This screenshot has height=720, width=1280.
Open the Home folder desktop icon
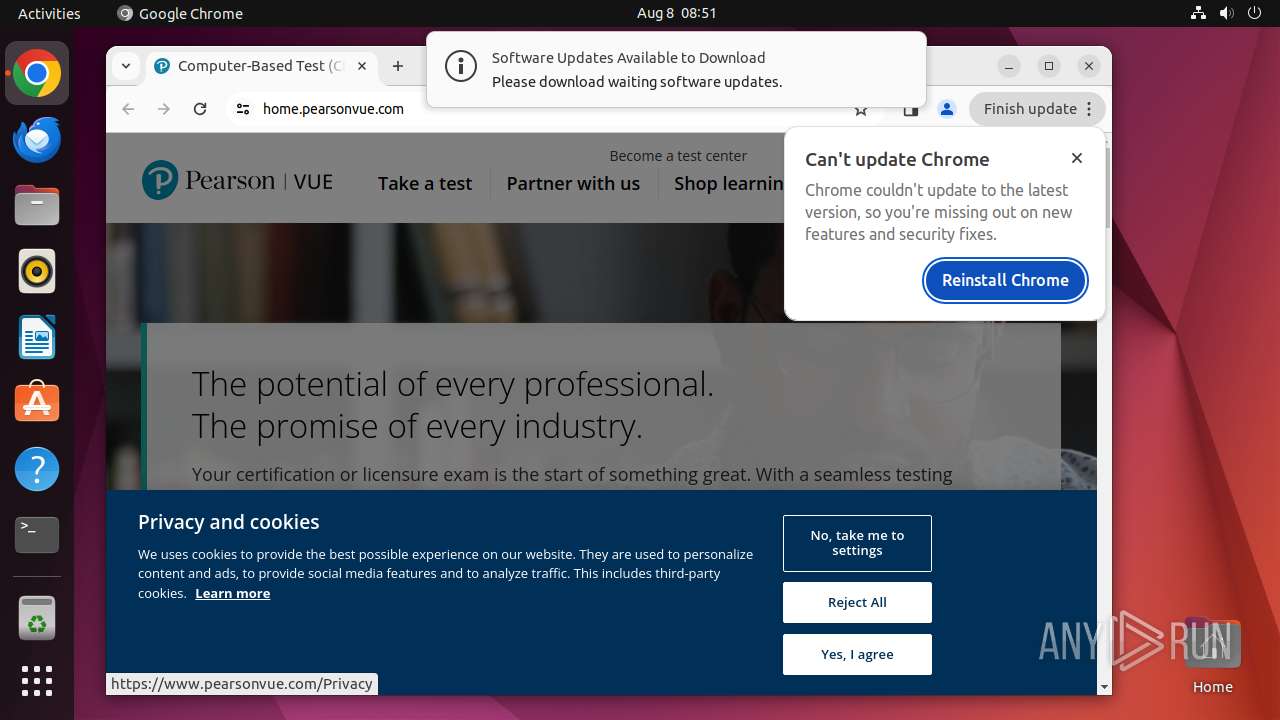[x=1212, y=655]
